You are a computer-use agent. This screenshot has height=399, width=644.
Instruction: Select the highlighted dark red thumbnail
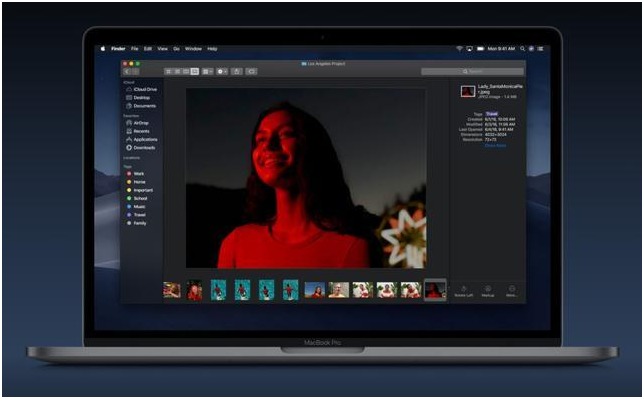coord(435,290)
